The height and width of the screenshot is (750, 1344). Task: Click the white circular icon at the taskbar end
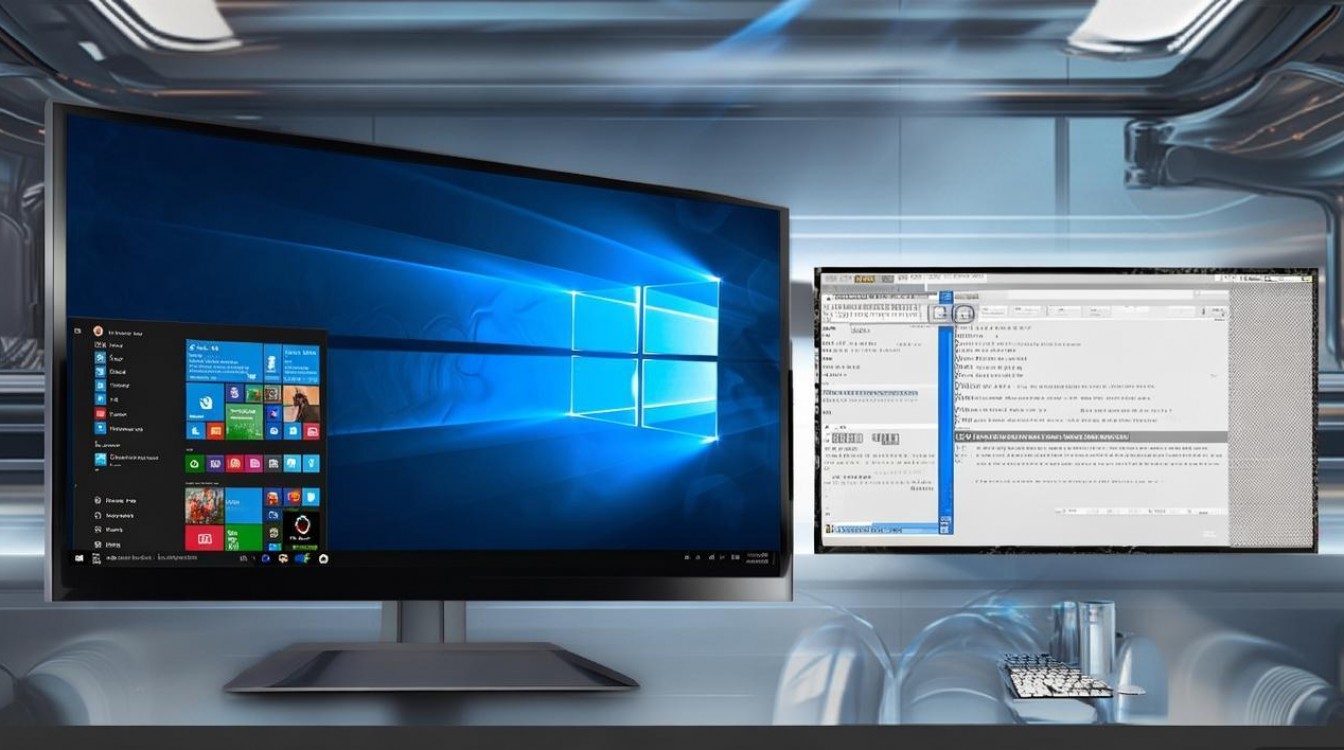[x=324, y=558]
